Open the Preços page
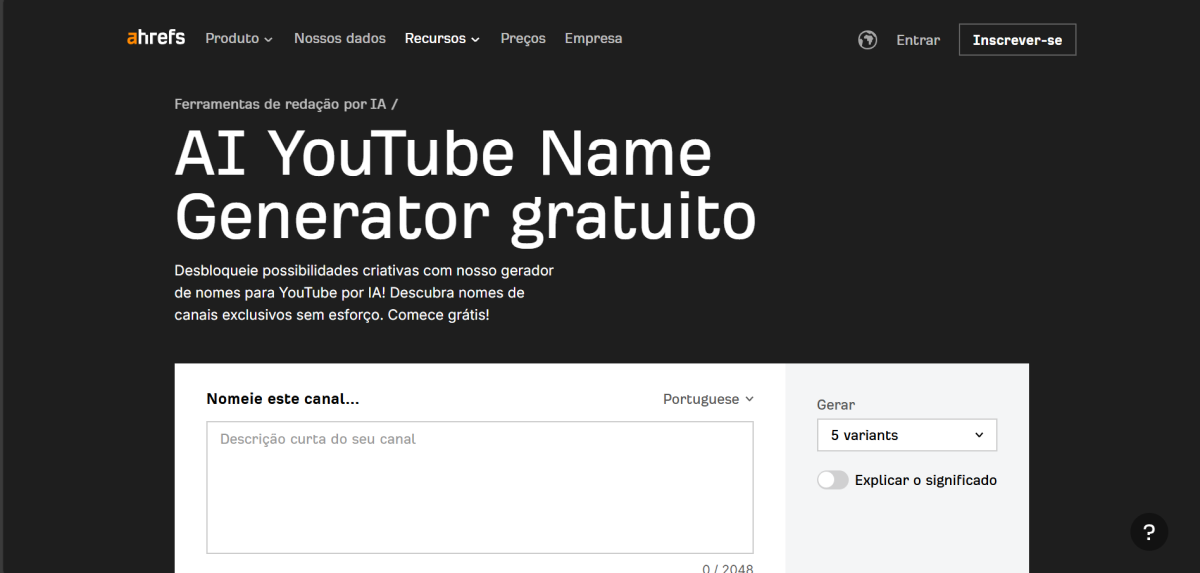The width and height of the screenshot is (1200, 573). 523,38
